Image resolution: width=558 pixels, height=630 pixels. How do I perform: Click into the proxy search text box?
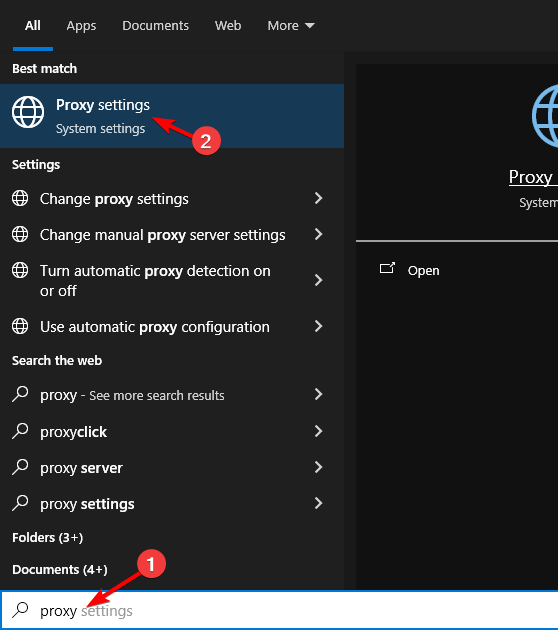click(x=279, y=611)
